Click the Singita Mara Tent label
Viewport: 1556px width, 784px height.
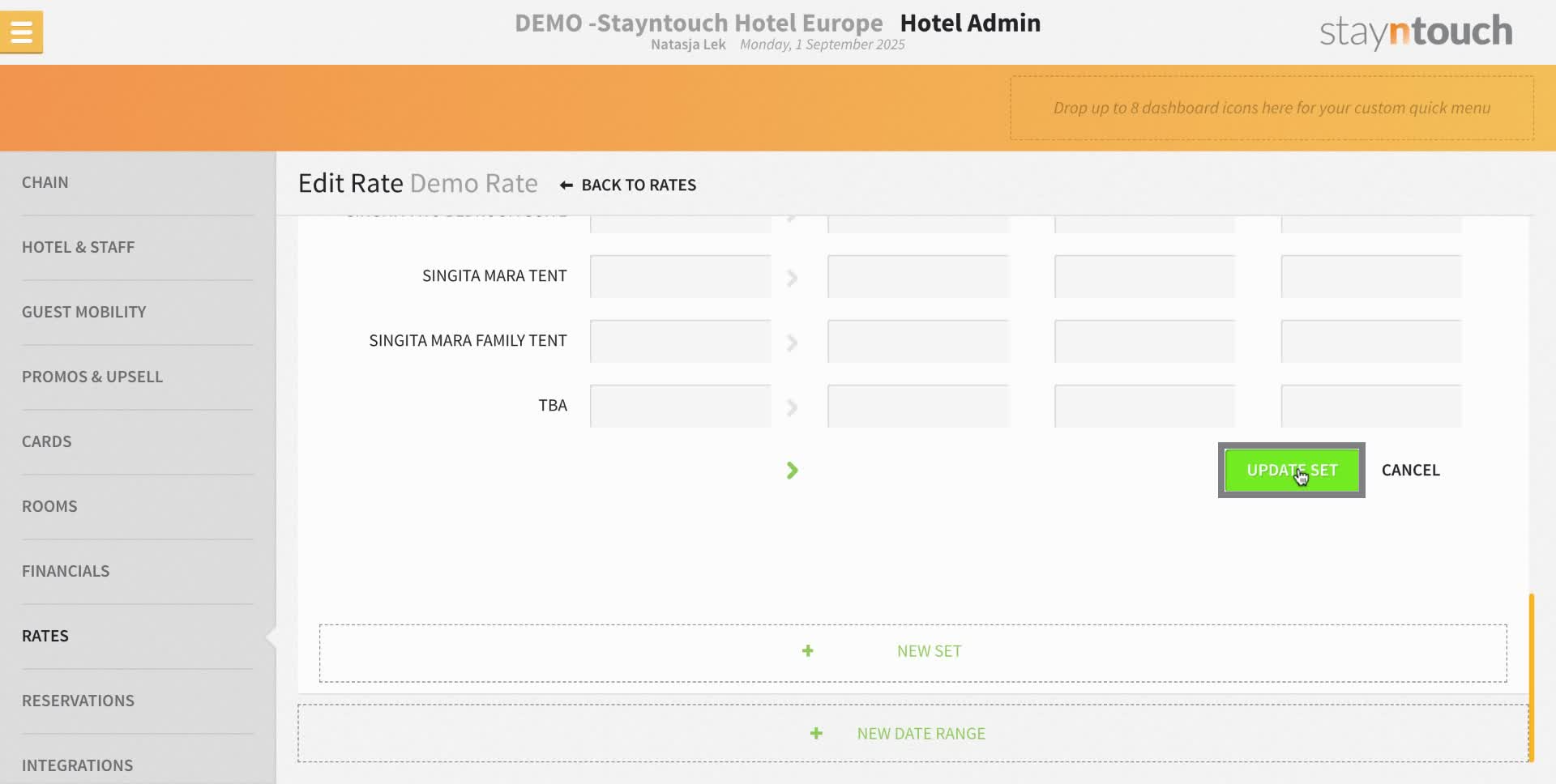point(494,276)
